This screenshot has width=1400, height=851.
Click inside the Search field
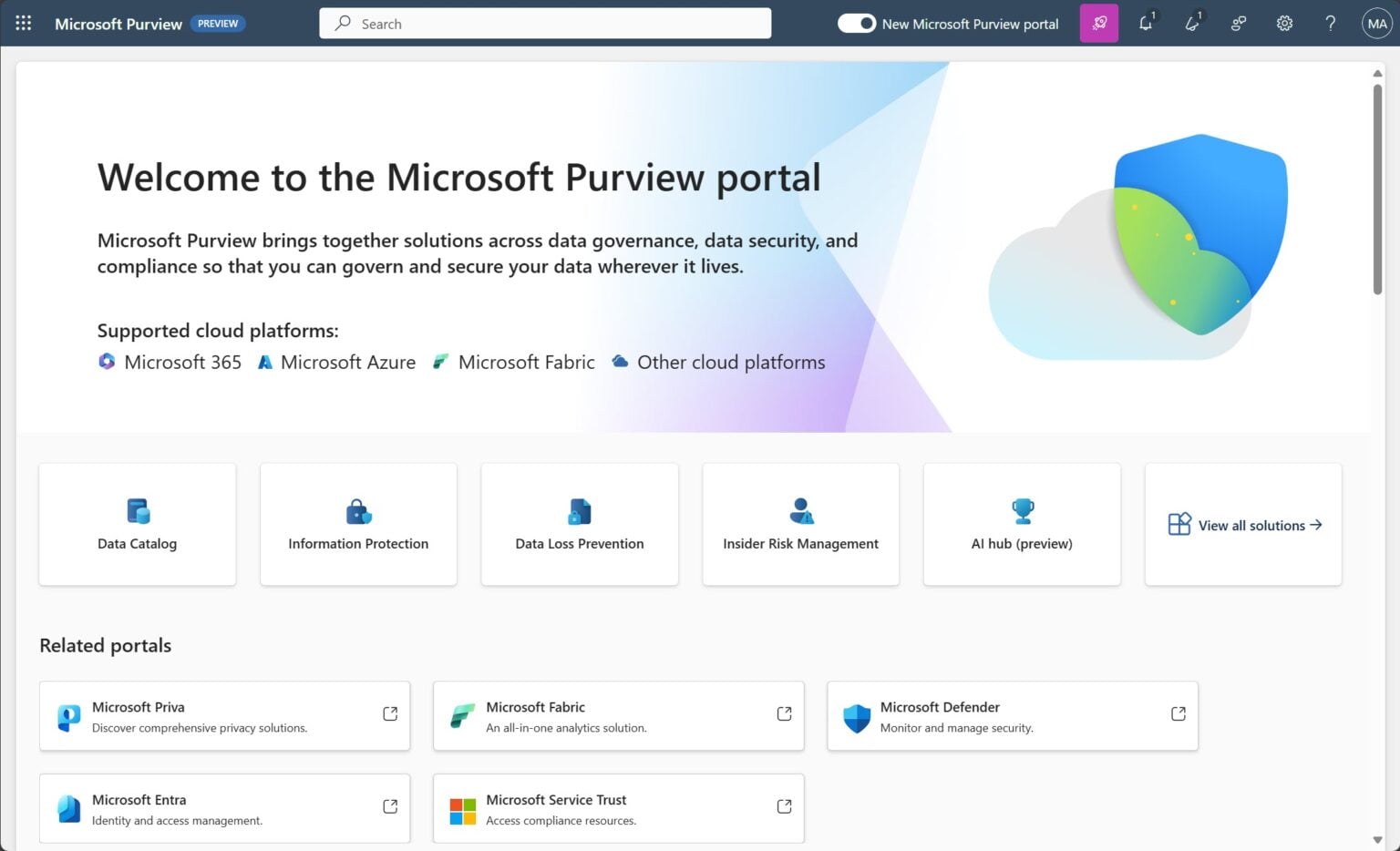tap(545, 23)
